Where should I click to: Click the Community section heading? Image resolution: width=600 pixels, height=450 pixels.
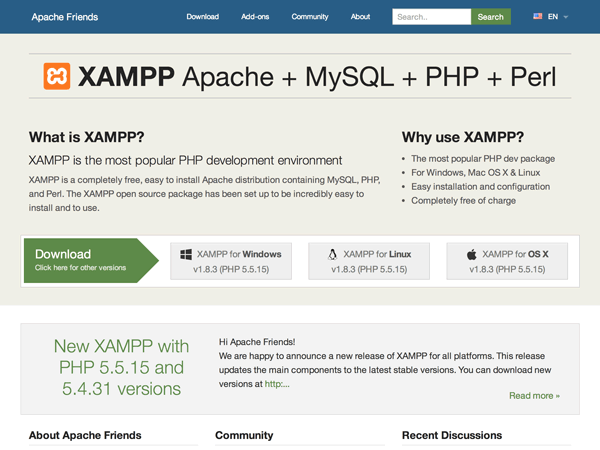[x=244, y=435]
